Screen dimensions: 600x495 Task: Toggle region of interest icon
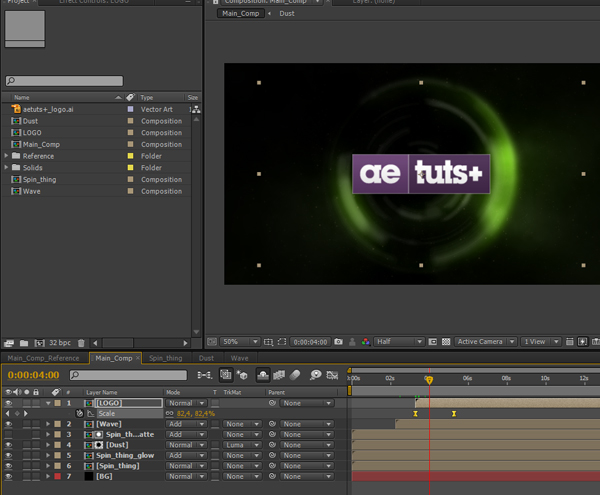(x=432, y=342)
